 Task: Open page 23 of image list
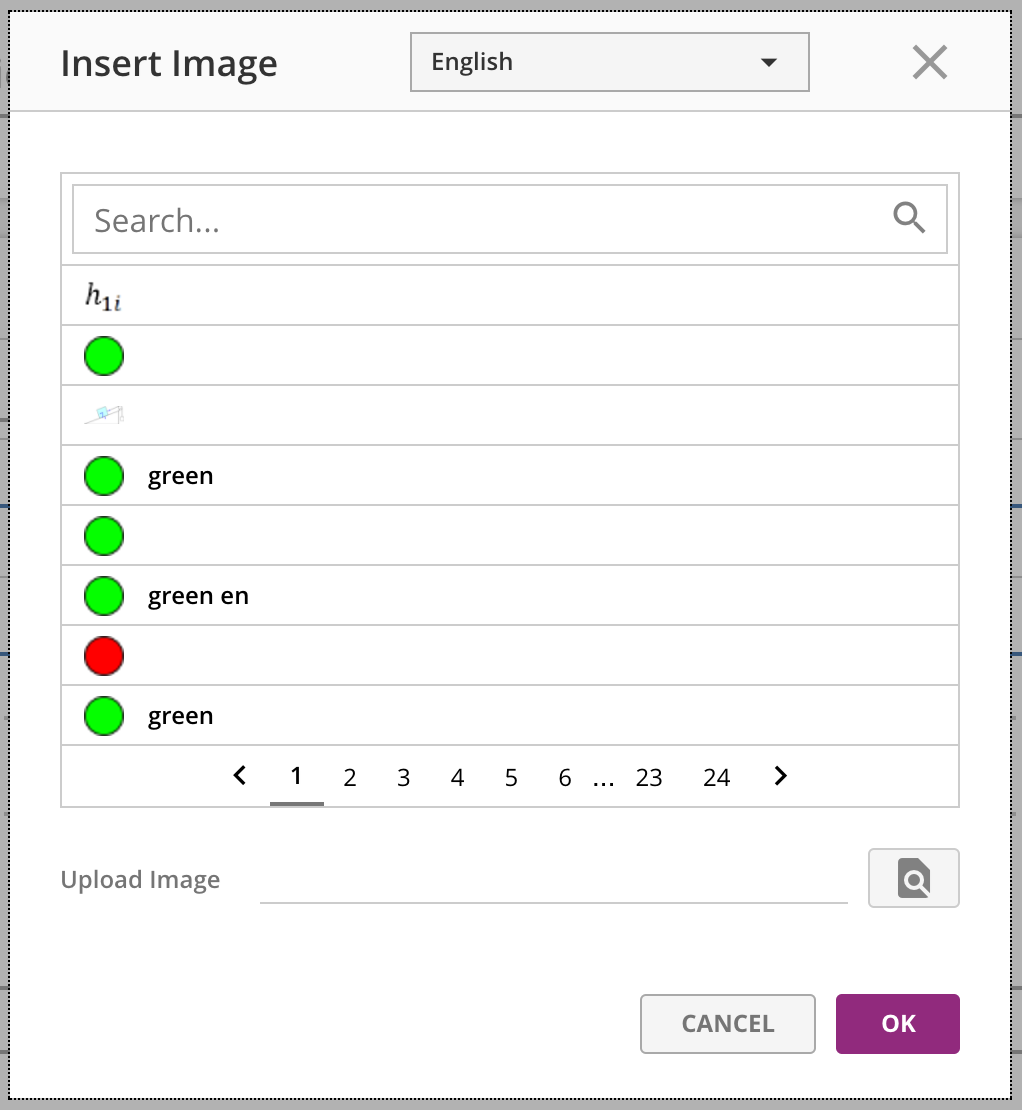pyautogui.click(x=649, y=778)
